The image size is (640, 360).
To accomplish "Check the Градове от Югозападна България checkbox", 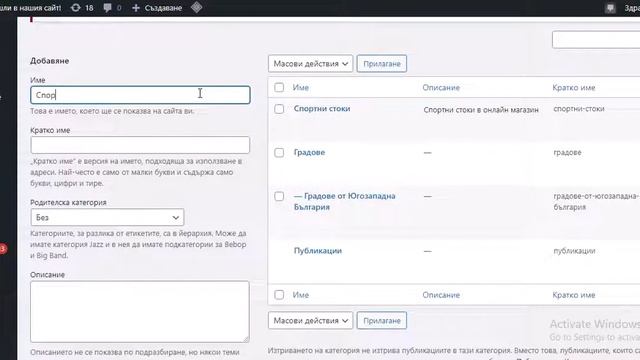I will (x=279, y=196).
